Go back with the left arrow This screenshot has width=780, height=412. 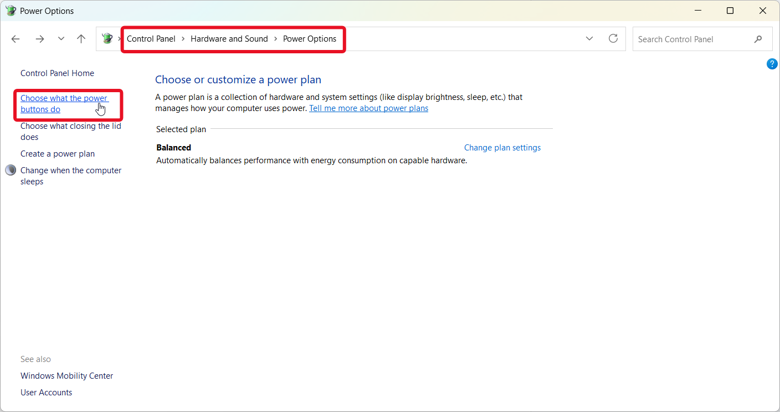(x=15, y=39)
